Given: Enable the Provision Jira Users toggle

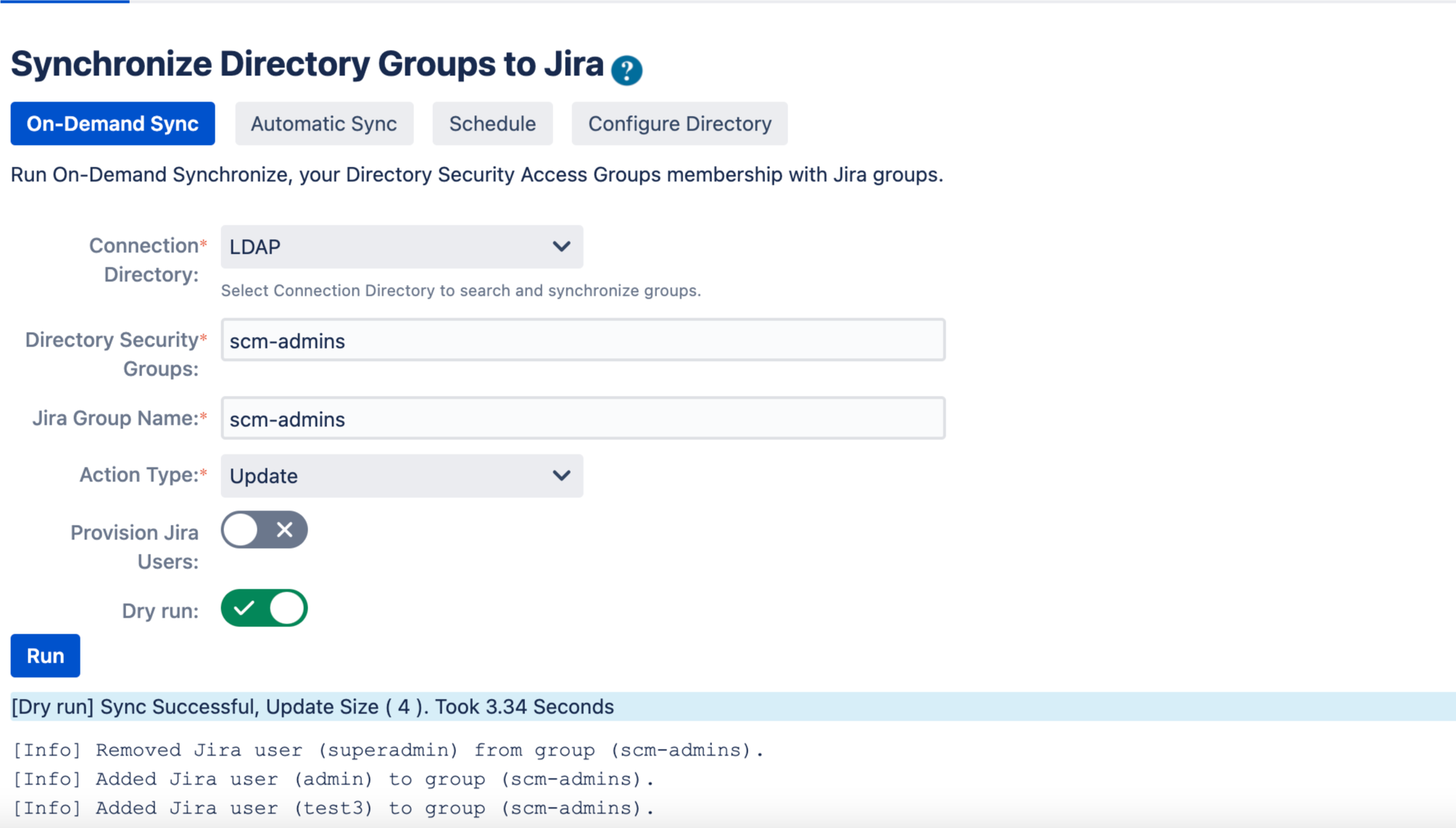Looking at the screenshot, I should (264, 530).
